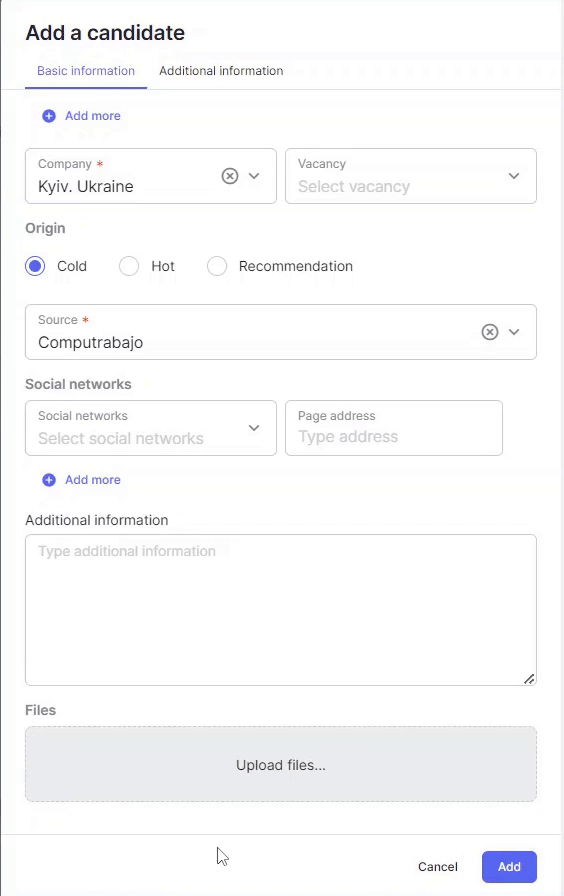Click the Add more link under Social networks
This screenshot has height=896, width=564.
pos(93,480)
